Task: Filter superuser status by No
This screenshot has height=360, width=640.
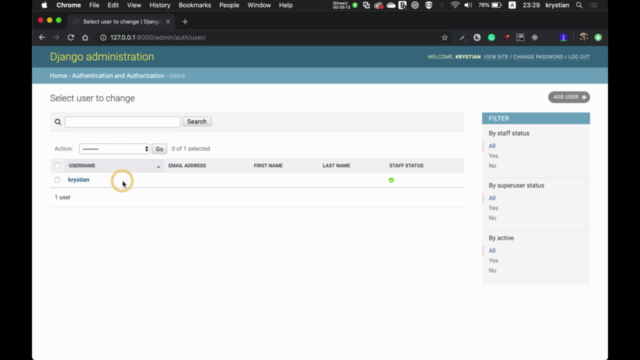Action: [x=492, y=218]
